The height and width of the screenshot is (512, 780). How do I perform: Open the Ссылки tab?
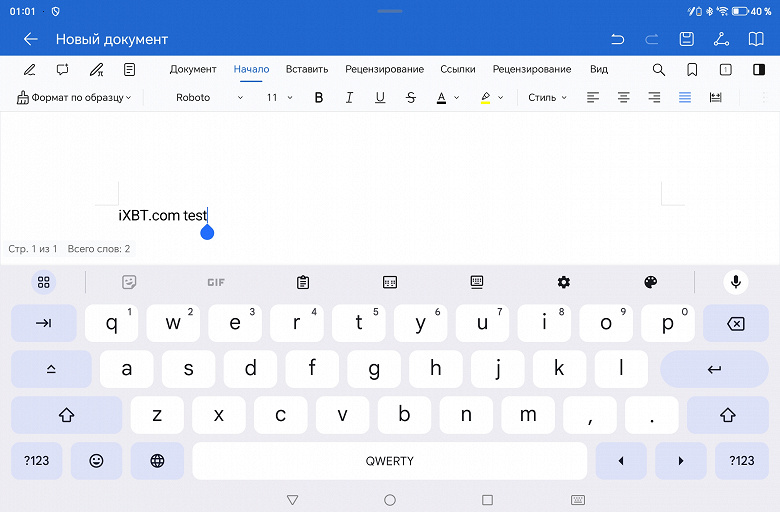458,69
